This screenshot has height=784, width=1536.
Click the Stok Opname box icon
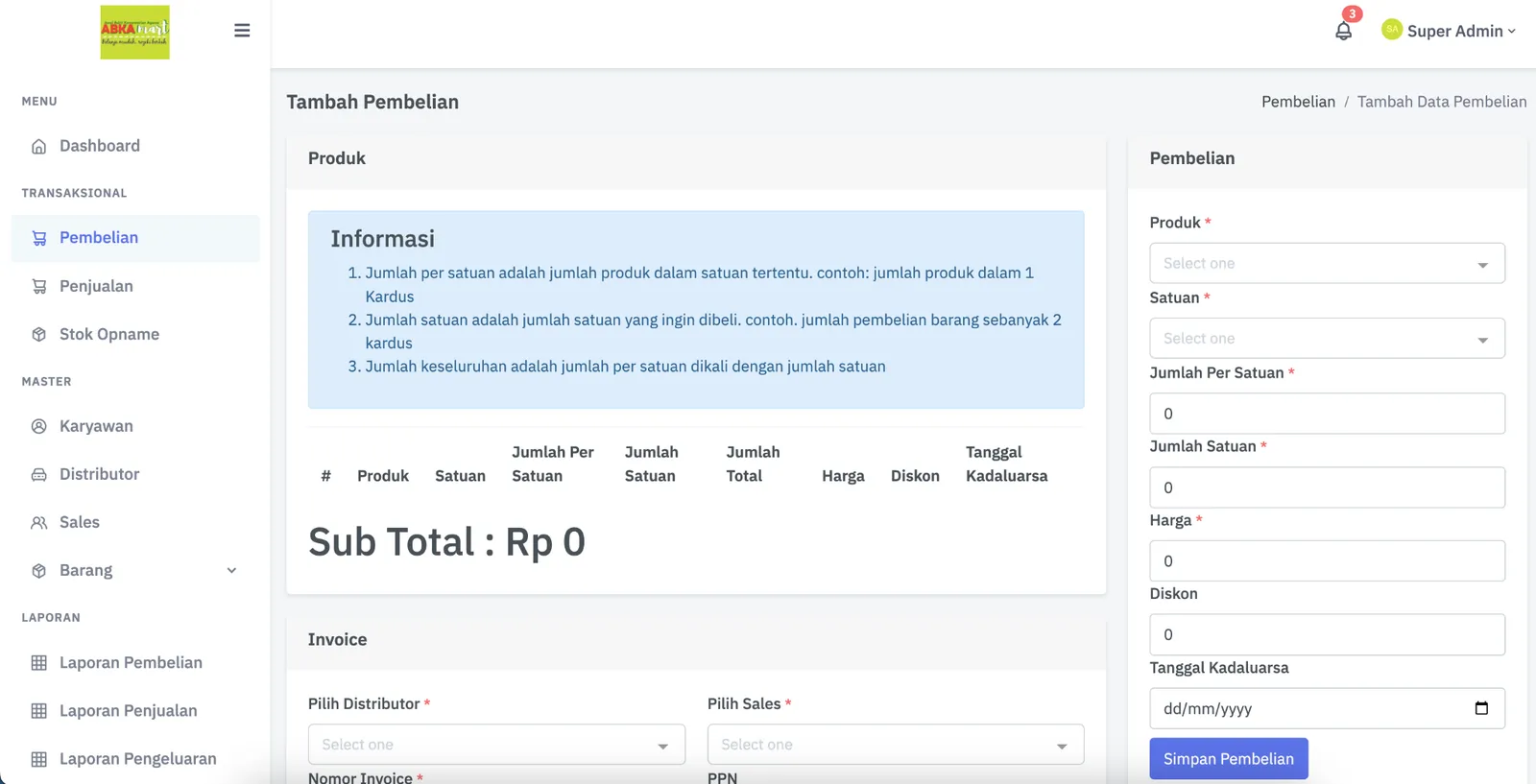tap(39, 334)
